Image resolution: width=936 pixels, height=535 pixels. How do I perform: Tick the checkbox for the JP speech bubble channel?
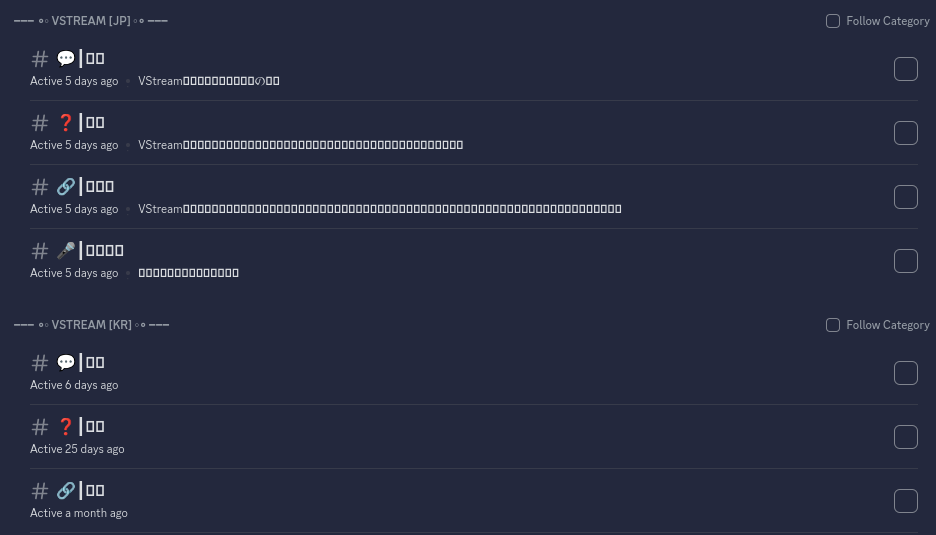[905, 69]
